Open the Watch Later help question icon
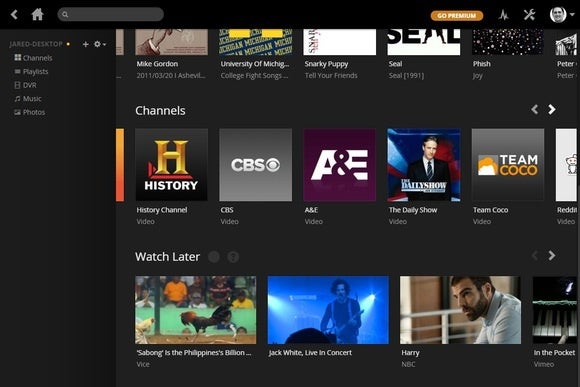Screen dimensions: 580x387 [233, 256]
